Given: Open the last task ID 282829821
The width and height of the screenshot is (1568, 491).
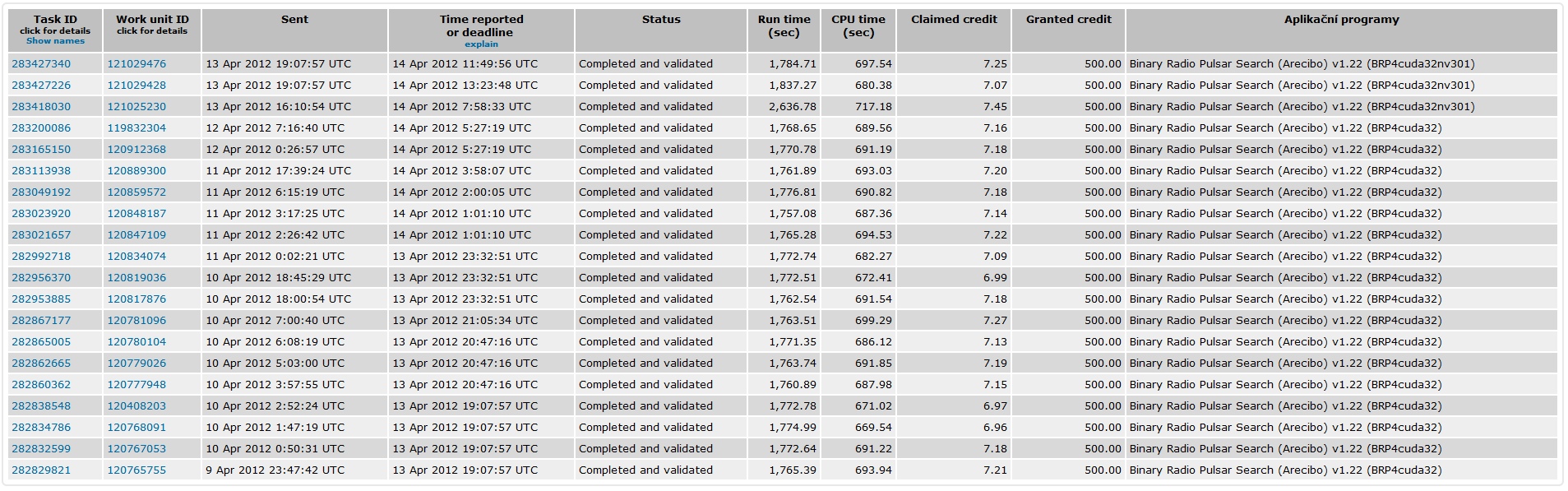Looking at the screenshot, I should tap(41, 470).
